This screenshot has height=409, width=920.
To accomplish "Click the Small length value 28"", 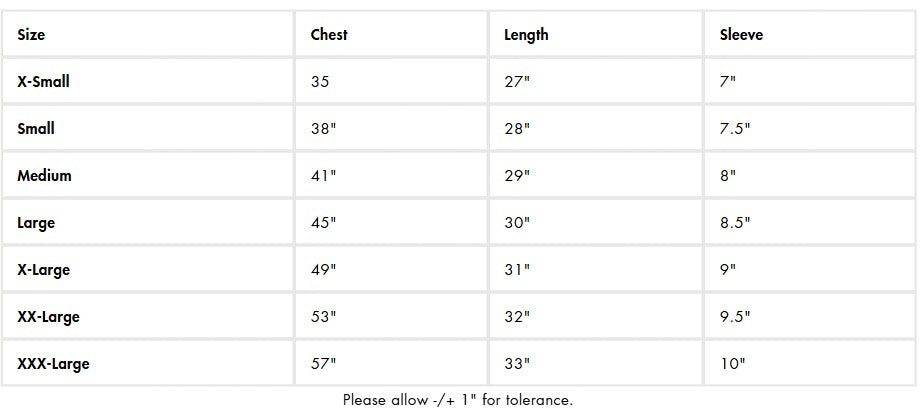I will coord(517,129).
